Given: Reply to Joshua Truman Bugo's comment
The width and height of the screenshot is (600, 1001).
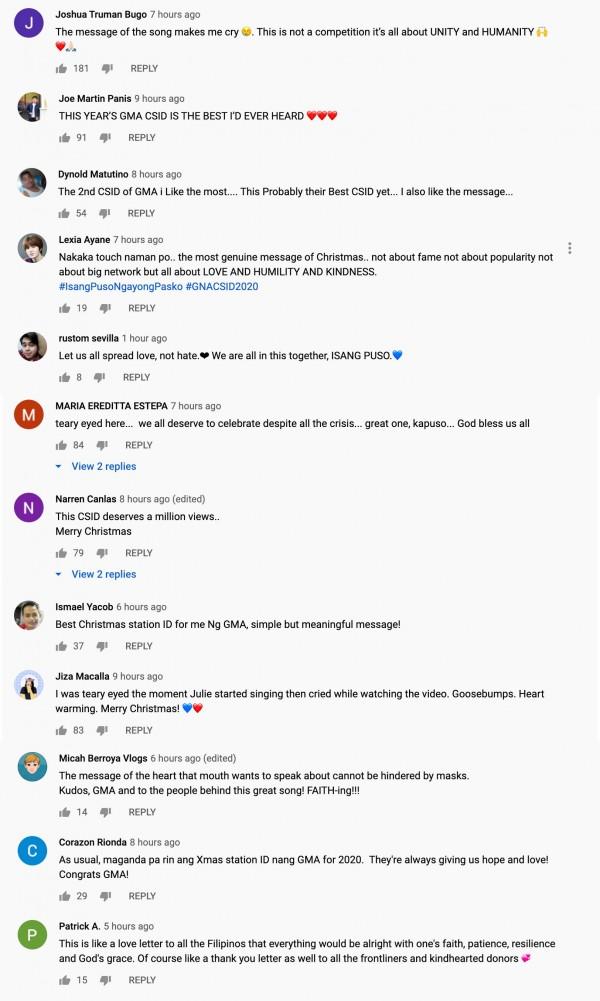Looking at the screenshot, I should pos(144,69).
